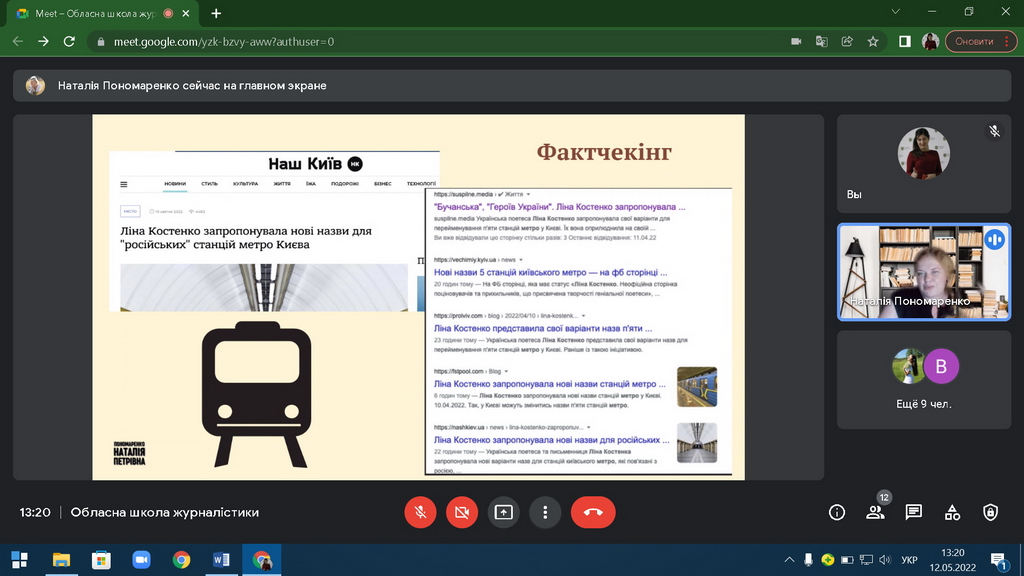Select your own 'Вы' video tile

tap(924, 164)
